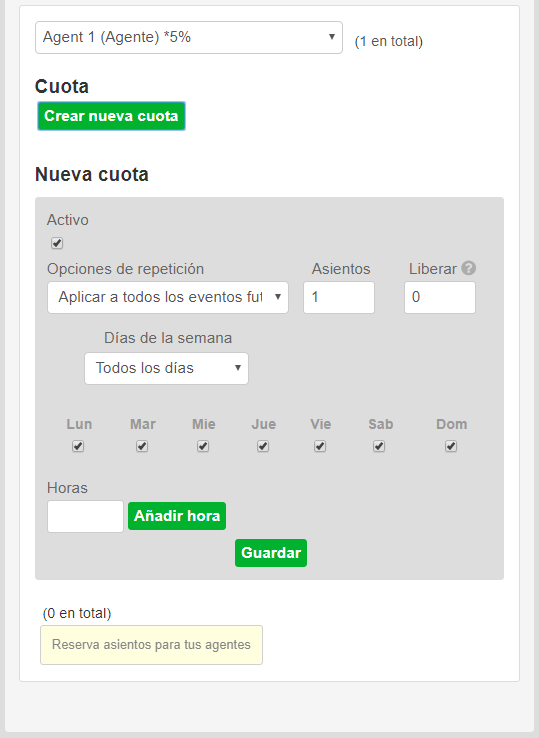Uncheck the Jue day checkbox
The width and height of the screenshot is (539, 738).
(x=263, y=446)
